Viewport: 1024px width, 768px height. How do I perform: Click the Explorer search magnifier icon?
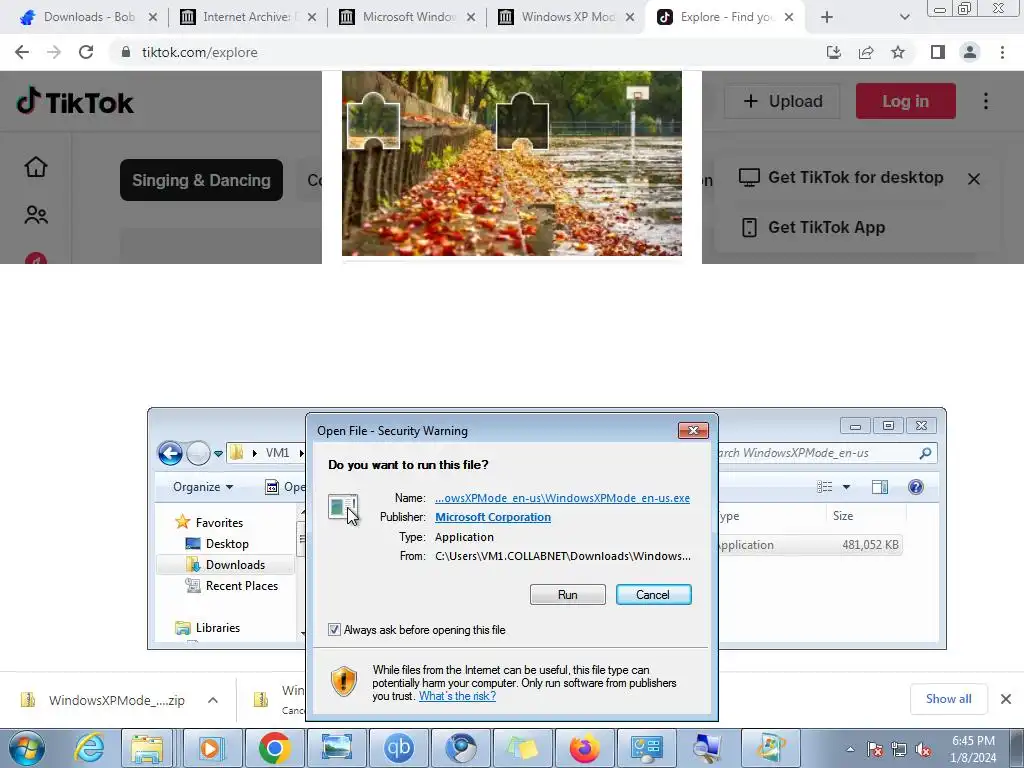(x=925, y=453)
